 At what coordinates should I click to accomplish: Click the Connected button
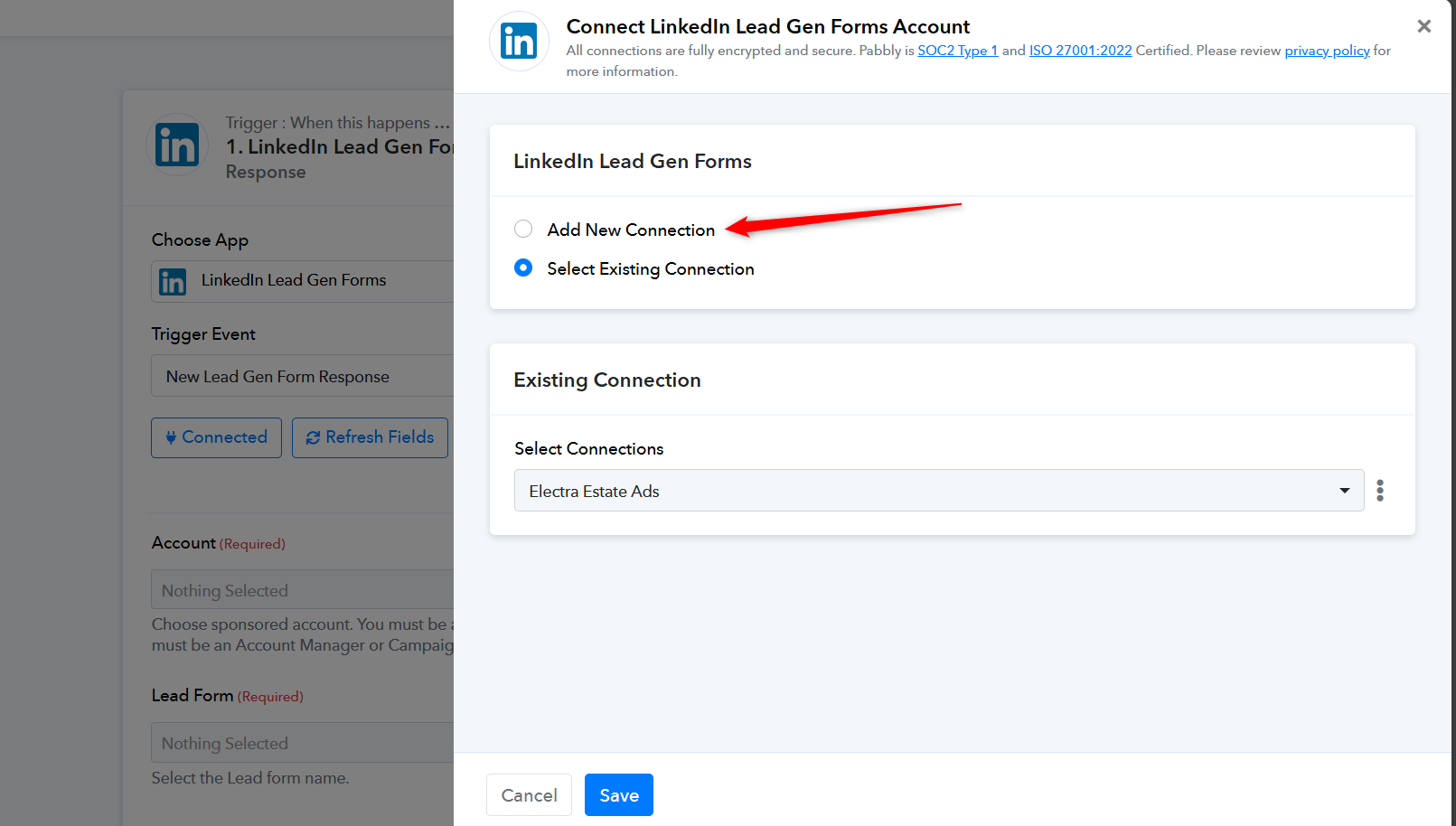(x=216, y=437)
